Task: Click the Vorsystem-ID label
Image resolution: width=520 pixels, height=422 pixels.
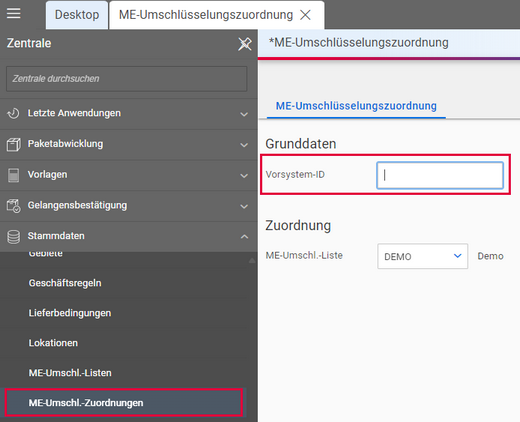Action: pos(295,174)
